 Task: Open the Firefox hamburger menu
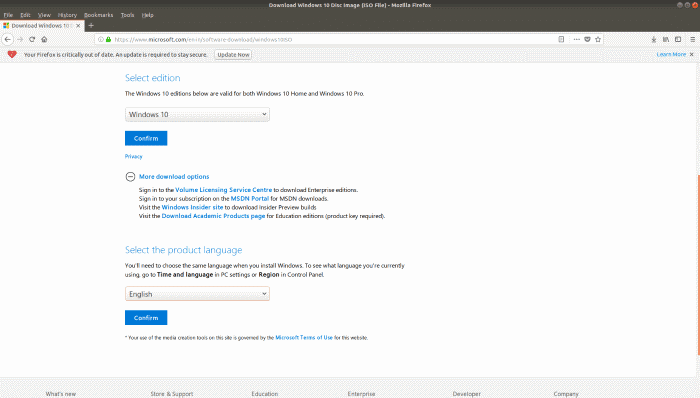pos(692,39)
